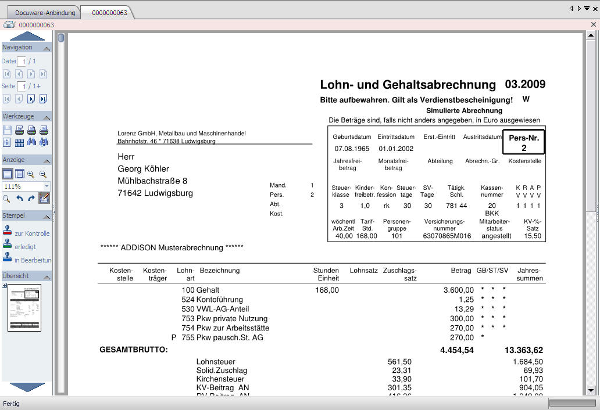The image size is (600, 410).
Task: Open tab list dropdown arrow top right
Action: (x=586, y=8)
